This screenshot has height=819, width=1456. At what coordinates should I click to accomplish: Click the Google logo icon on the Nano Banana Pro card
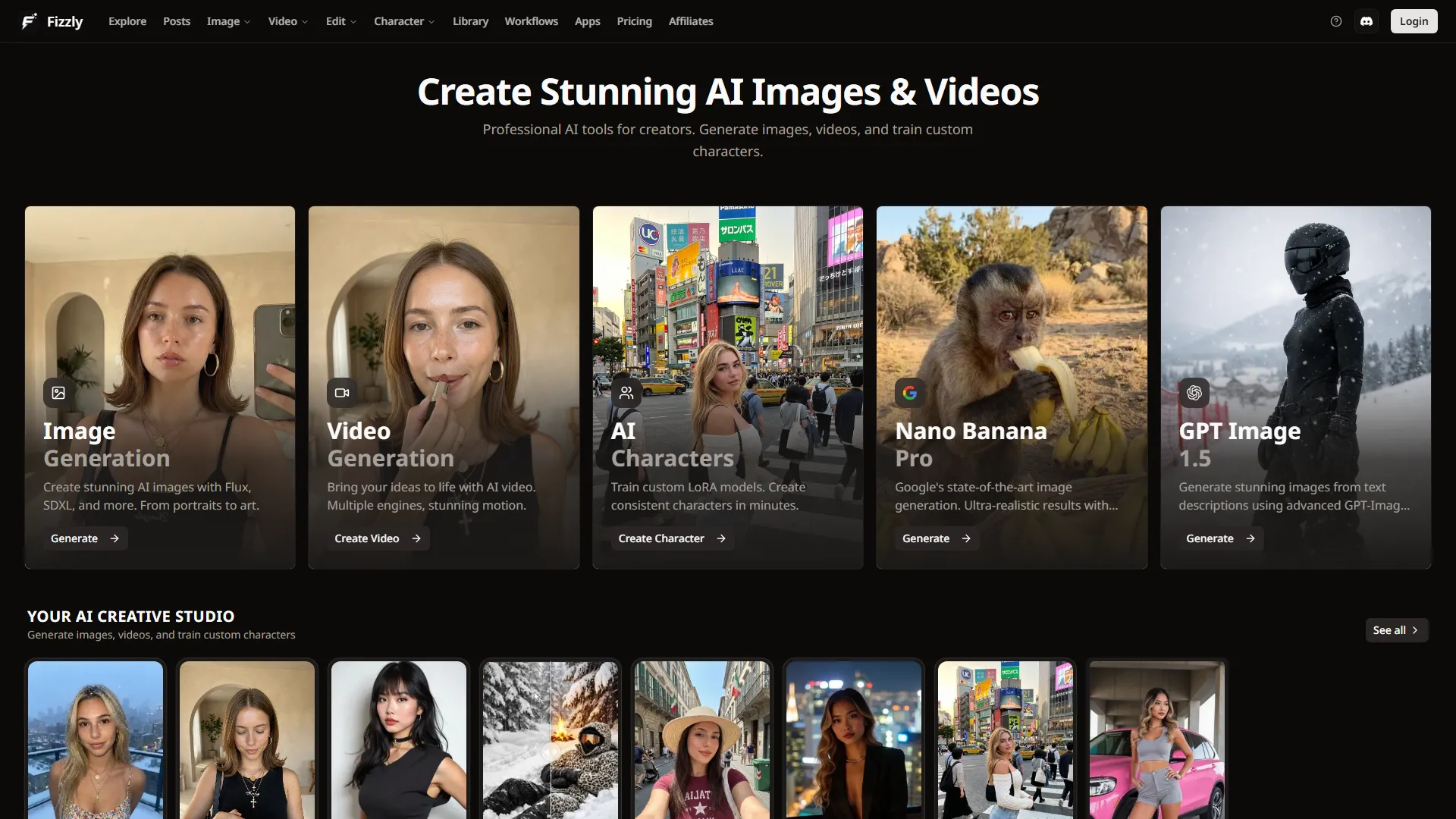coord(910,393)
